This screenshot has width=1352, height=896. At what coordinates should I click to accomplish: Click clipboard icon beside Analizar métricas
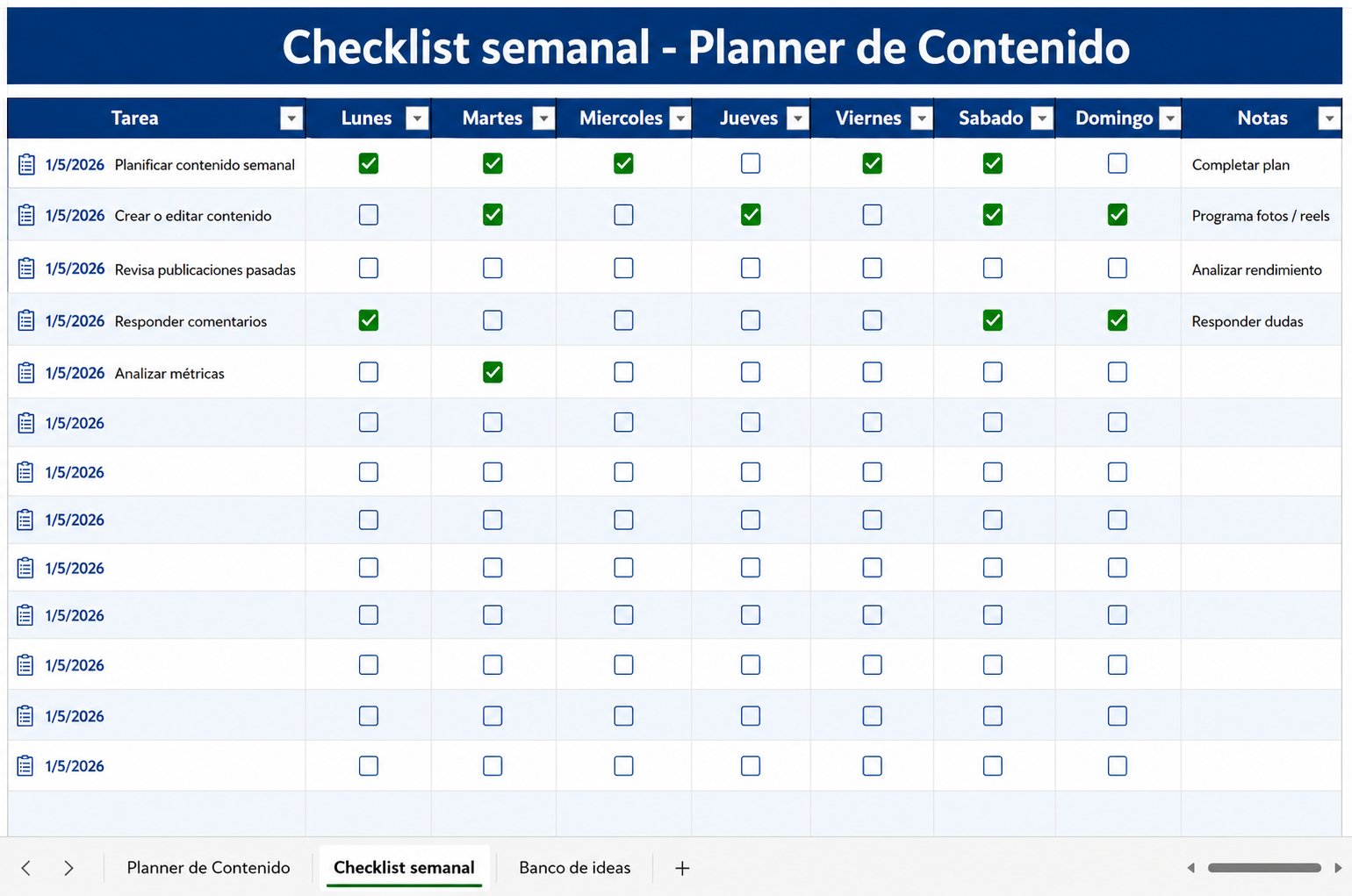pyautogui.click(x=26, y=373)
